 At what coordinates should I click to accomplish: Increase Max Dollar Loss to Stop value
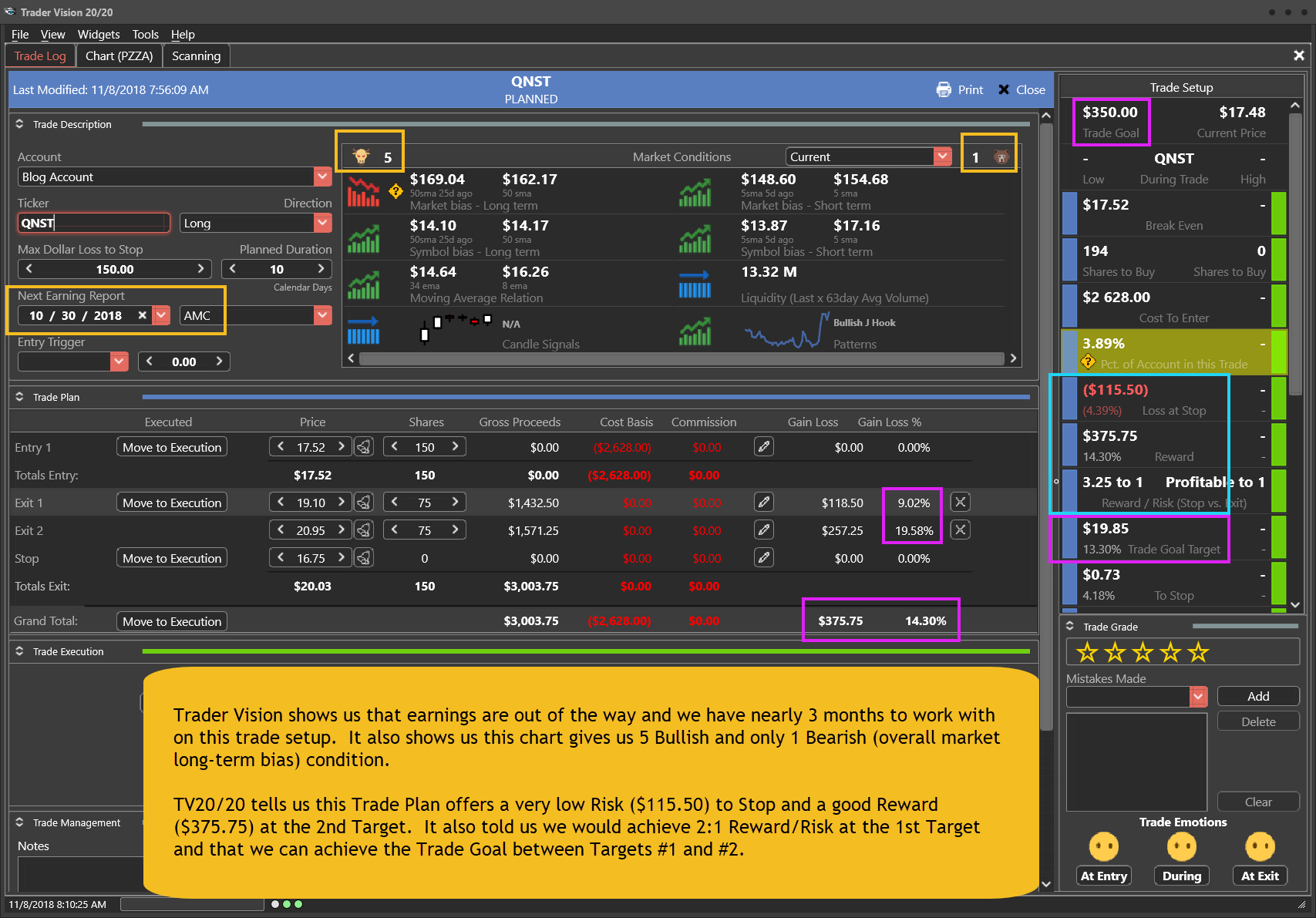pos(200,268)
